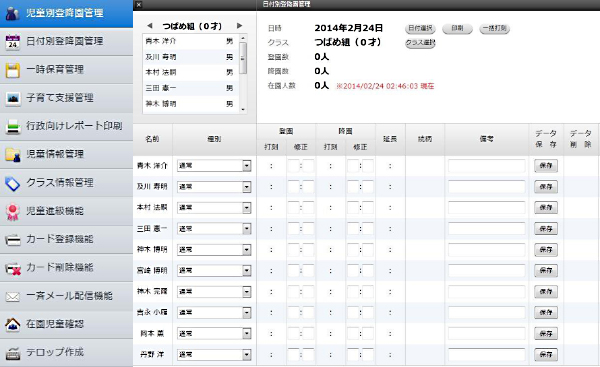This screenshot has height=367, width=600.
Task: Select 神木 博明 in the class list
Action: tap(191, 104)
